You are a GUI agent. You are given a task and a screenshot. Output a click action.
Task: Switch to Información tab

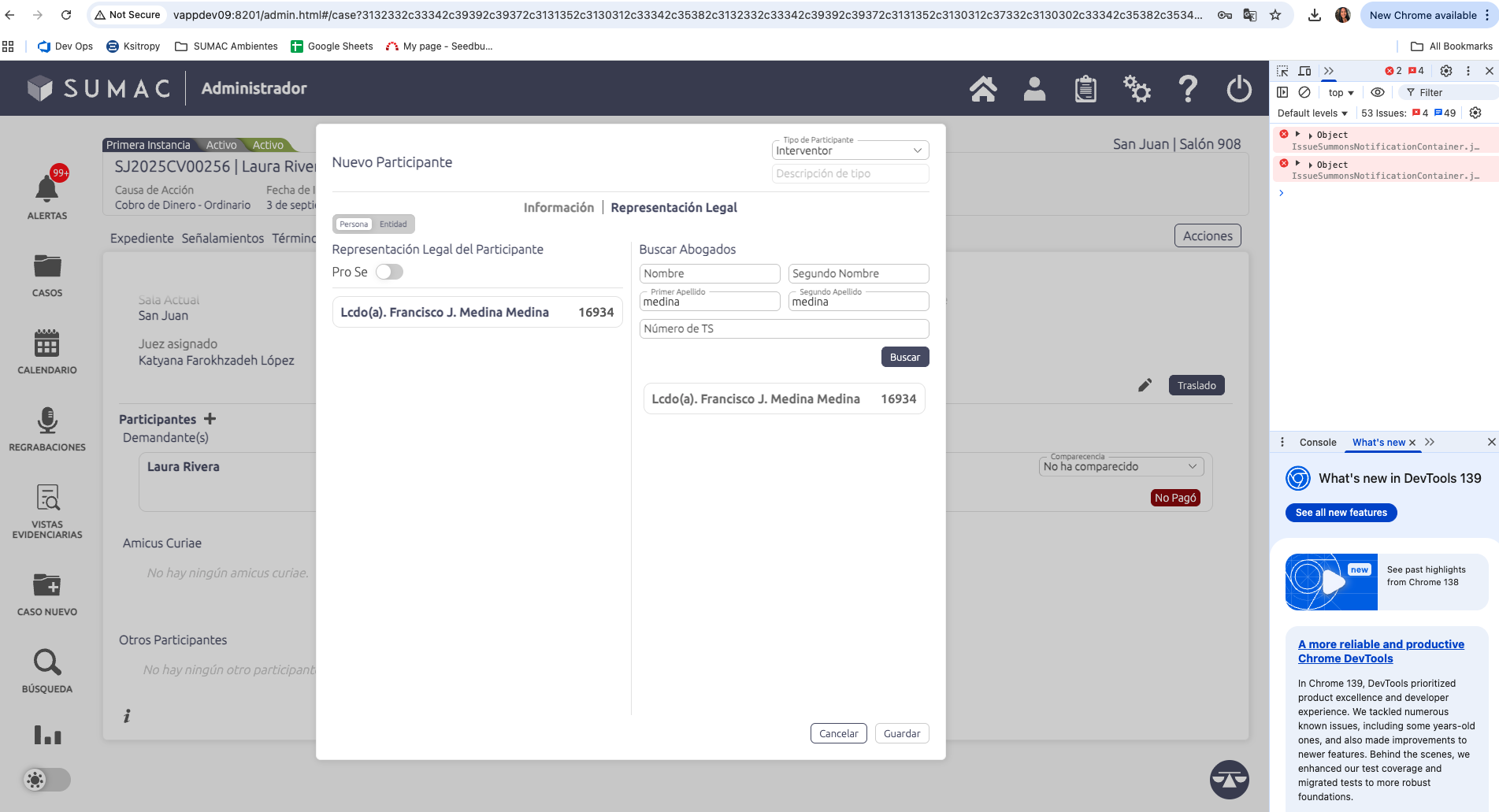pyautogui.click(x=558, y=208)
